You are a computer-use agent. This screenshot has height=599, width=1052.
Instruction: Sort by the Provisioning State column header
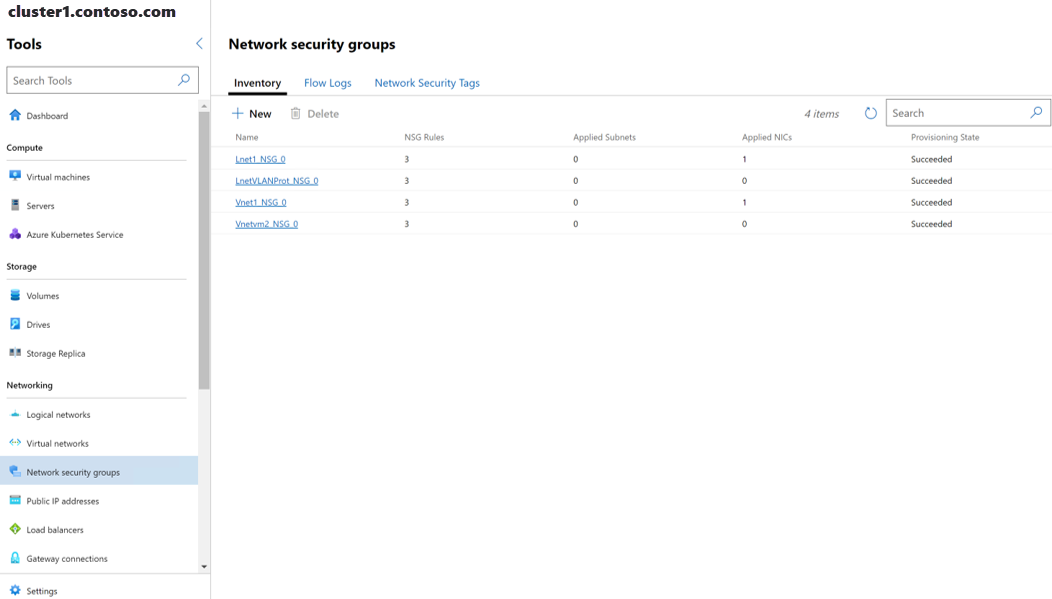click(x=944, y=137)
